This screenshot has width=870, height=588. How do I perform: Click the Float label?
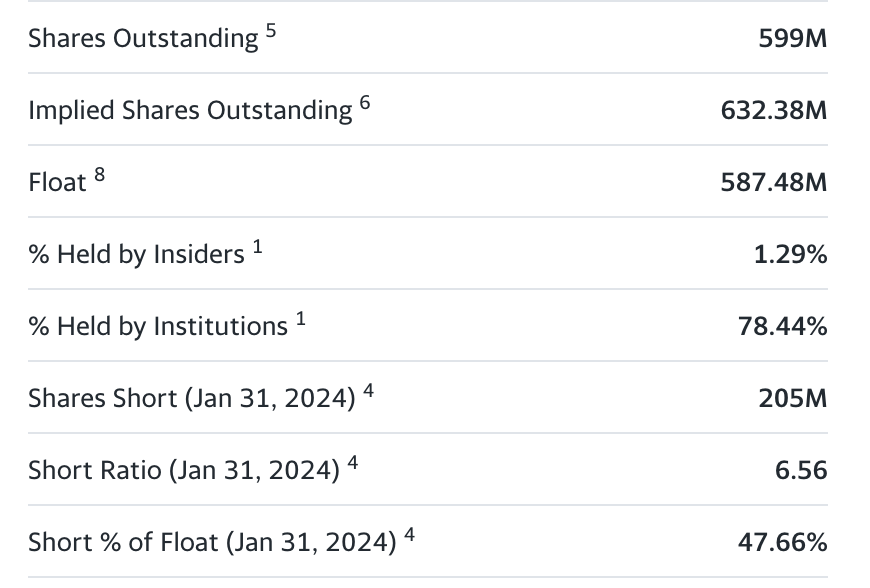(57, 183)
